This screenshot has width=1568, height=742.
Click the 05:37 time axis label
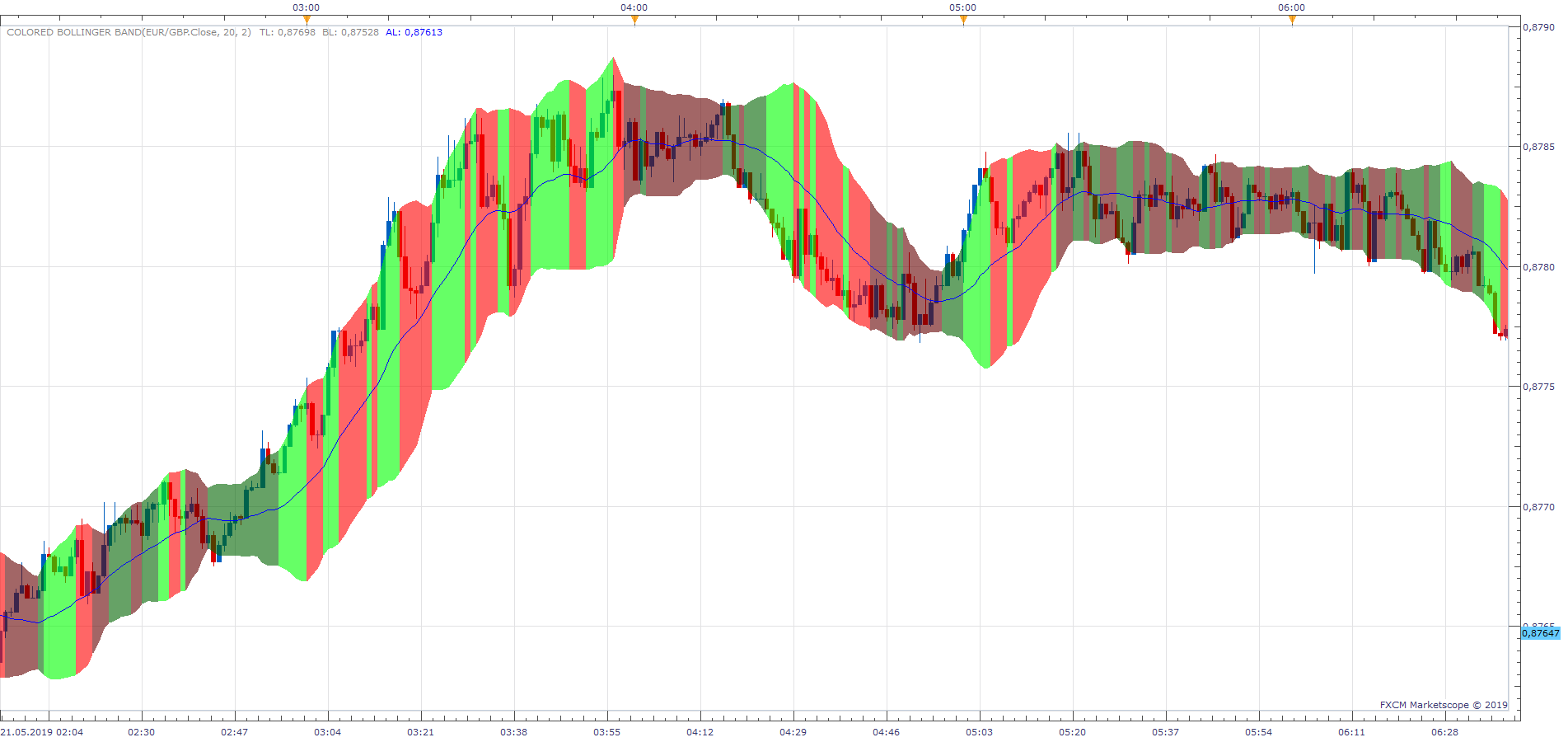[1166, 732]
